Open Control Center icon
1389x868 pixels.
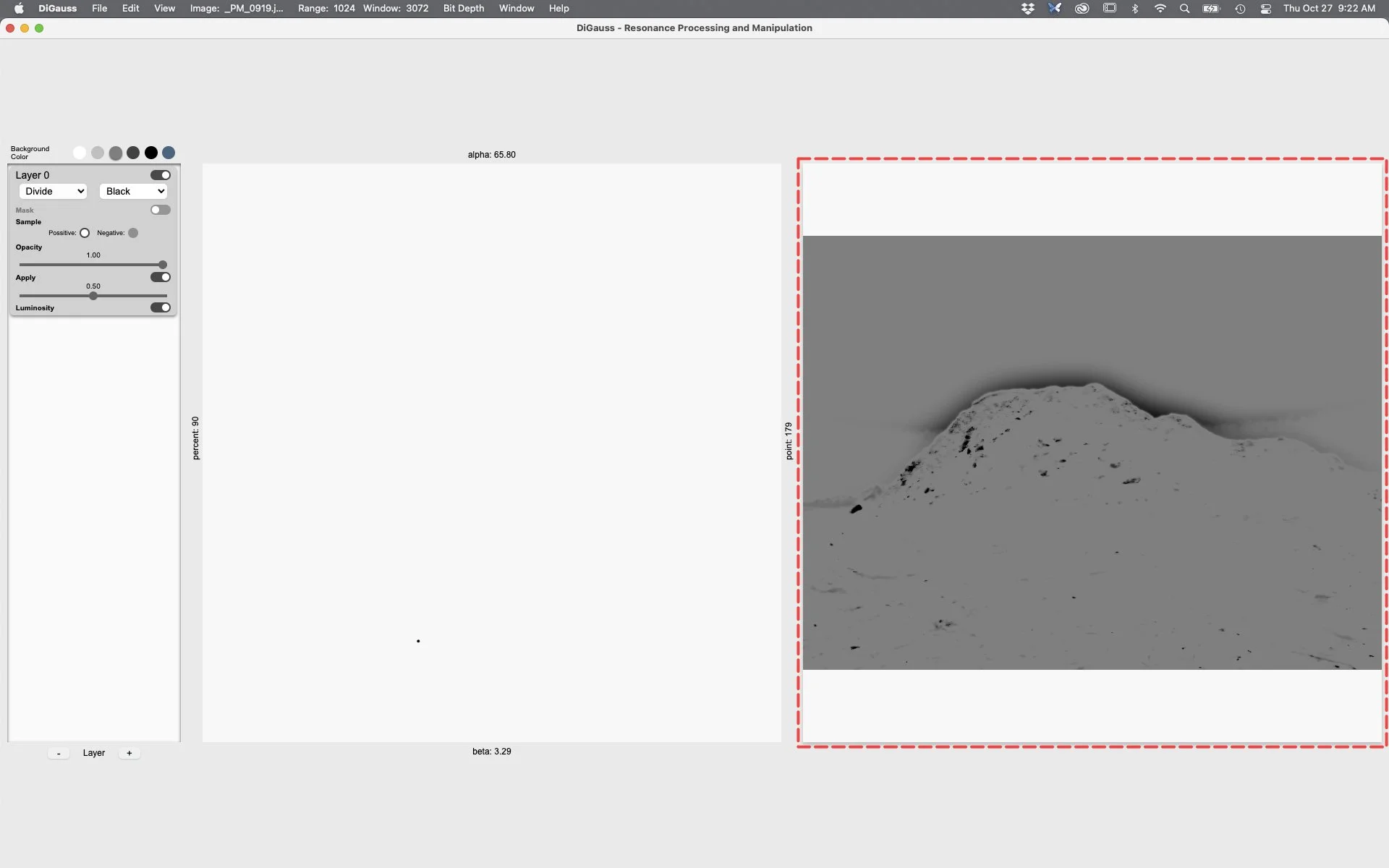coord(1265,9)
